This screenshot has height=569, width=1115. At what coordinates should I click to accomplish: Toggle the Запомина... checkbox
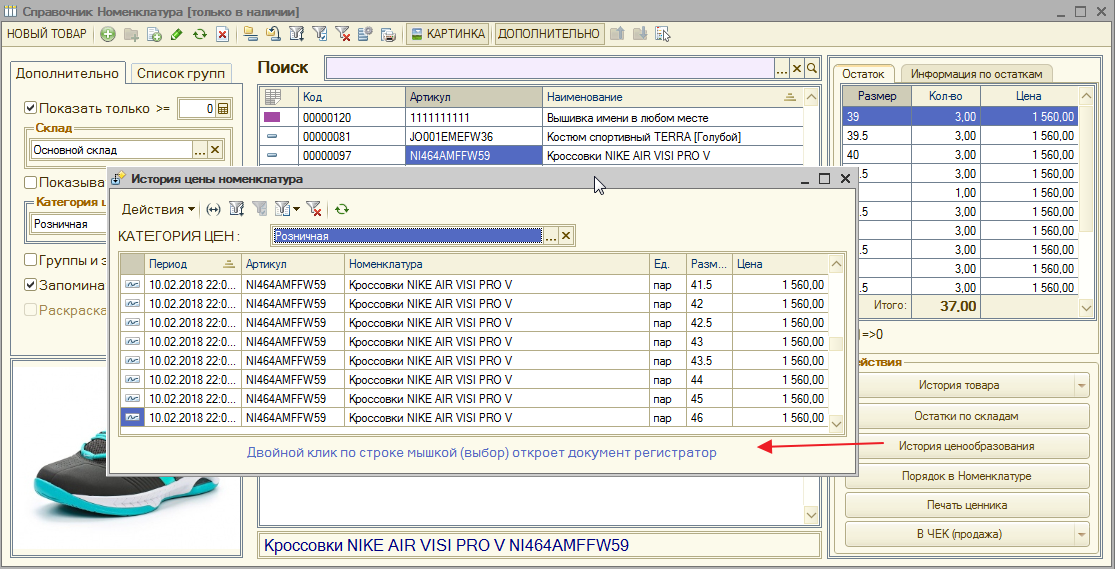coord(31,285)
